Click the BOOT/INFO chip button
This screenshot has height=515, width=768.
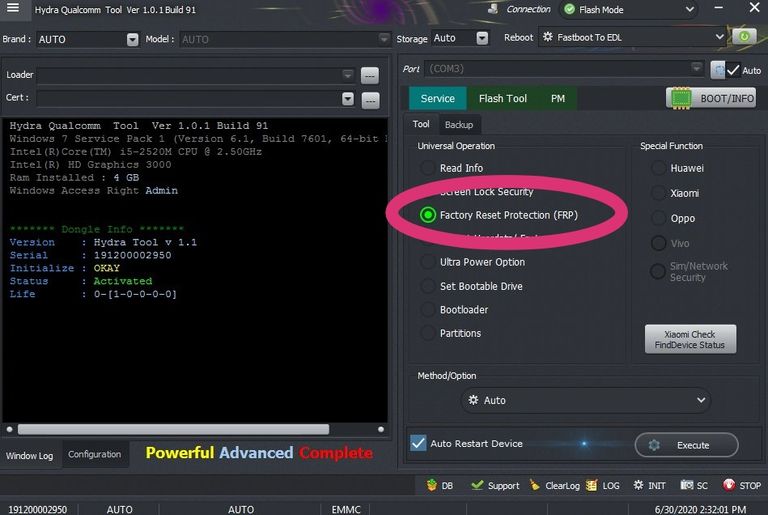(x=711, y=98)
